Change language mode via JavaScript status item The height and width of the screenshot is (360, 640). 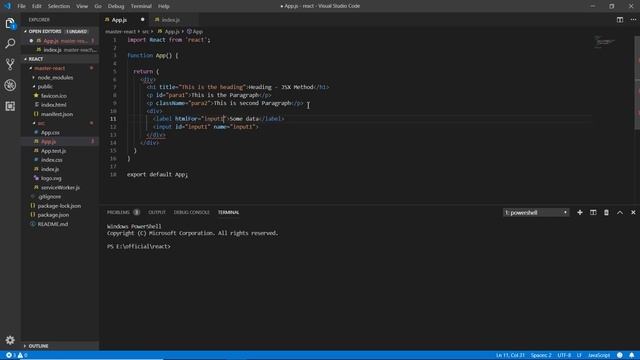coord(599,355)
